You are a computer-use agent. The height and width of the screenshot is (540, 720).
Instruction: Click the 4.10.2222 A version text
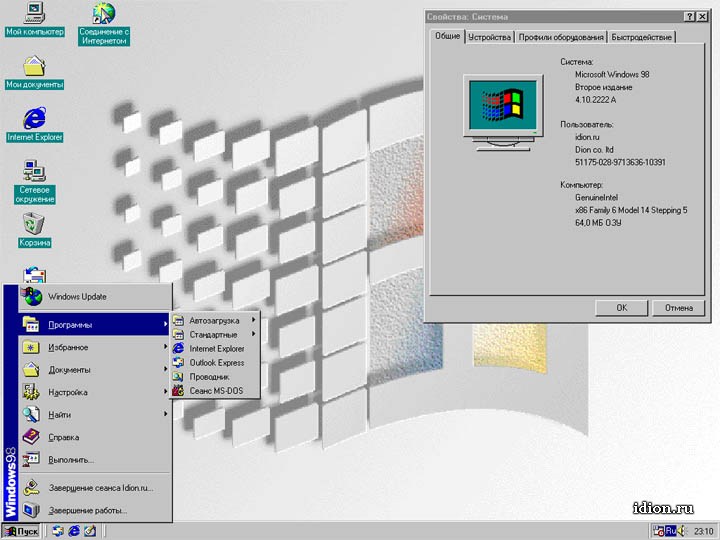[596, 99]
